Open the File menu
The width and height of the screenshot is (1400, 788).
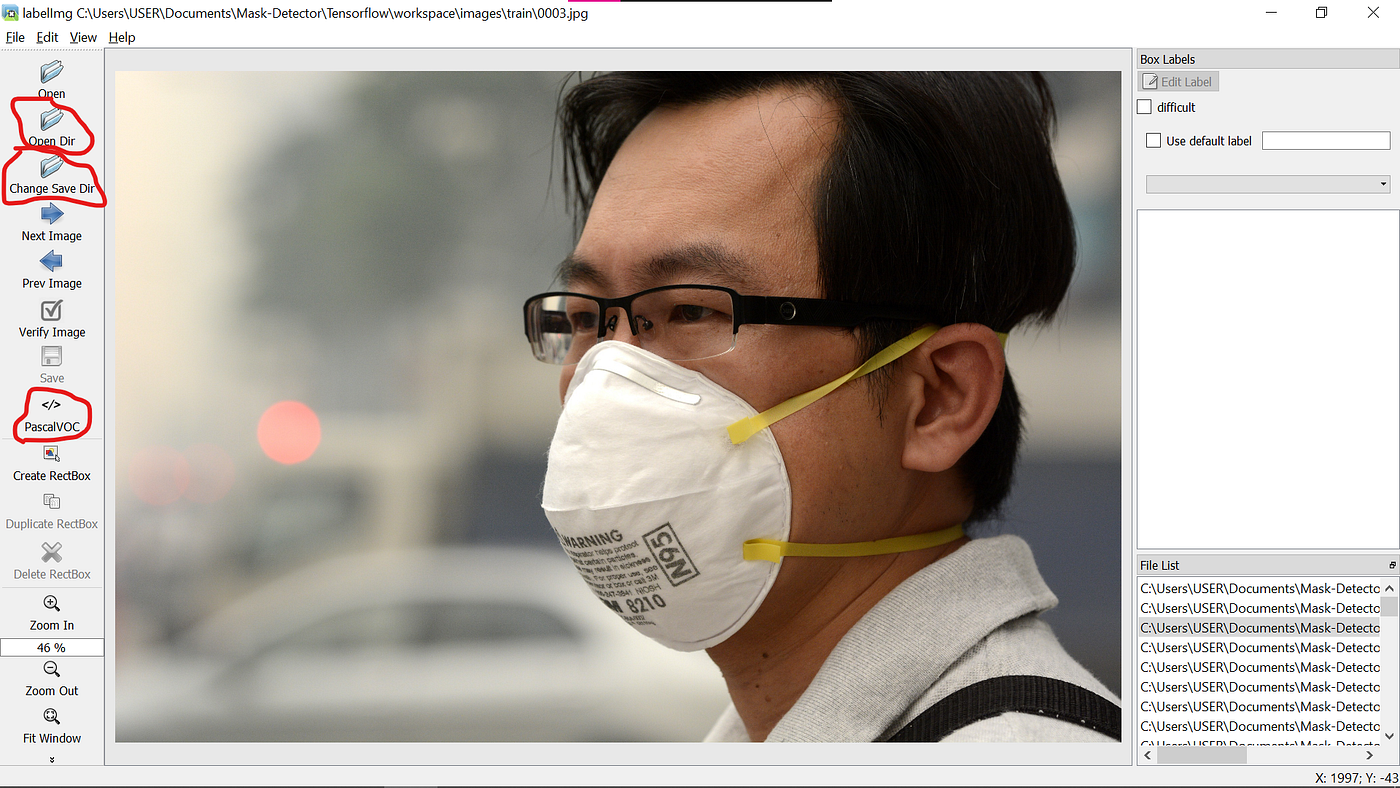[15, 37]
